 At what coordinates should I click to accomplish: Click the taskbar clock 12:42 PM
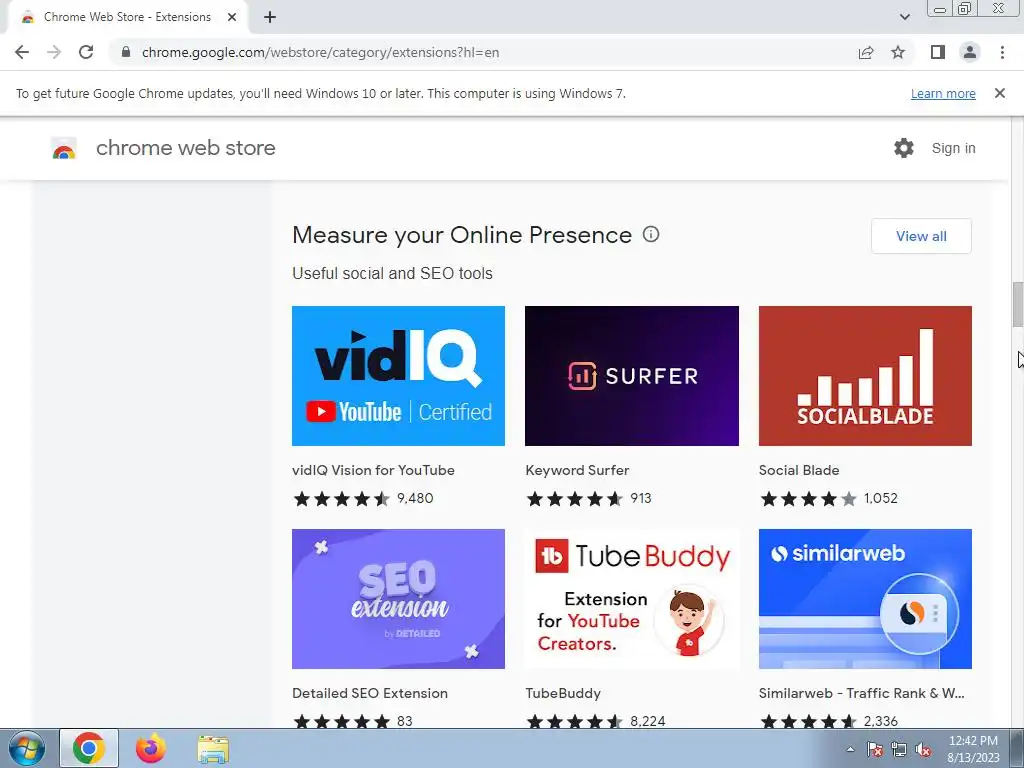click(x=973, y=741)
